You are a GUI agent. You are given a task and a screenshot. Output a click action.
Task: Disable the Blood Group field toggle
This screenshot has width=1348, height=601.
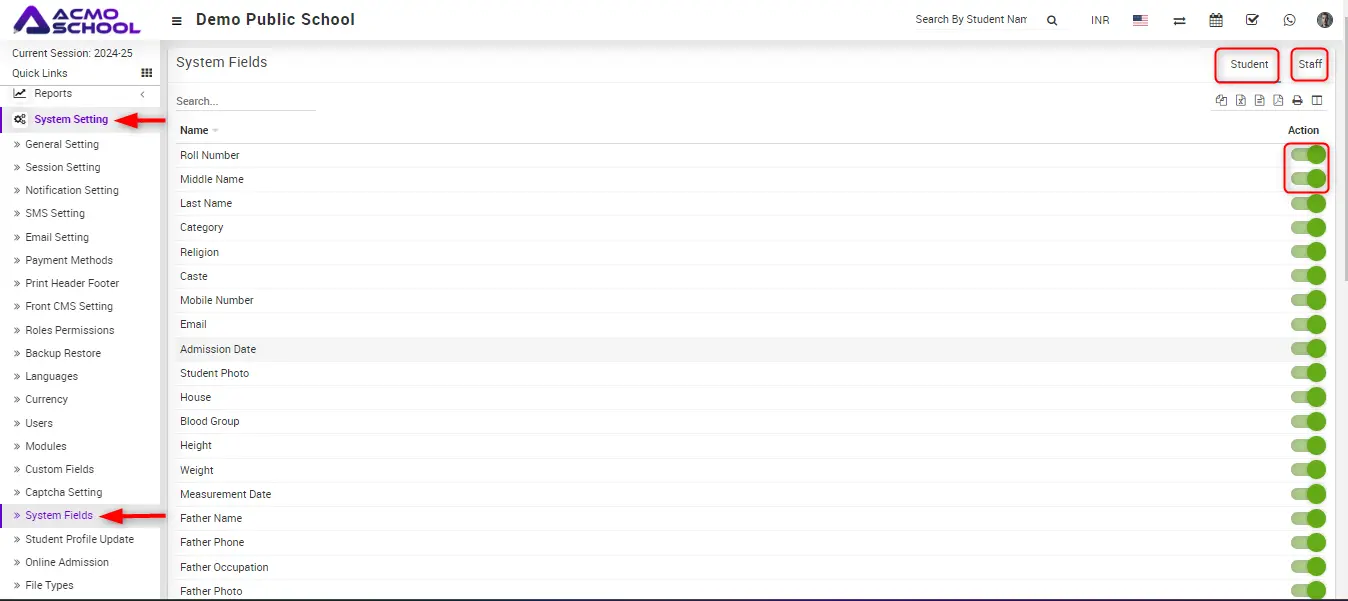[x=1308, y=421]
